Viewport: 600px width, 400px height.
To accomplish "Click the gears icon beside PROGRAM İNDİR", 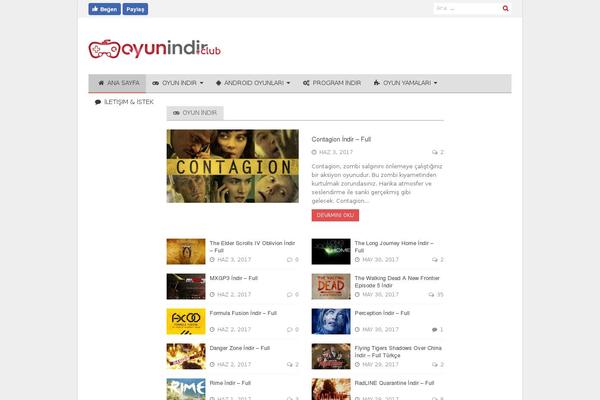I will pos(306,83).
